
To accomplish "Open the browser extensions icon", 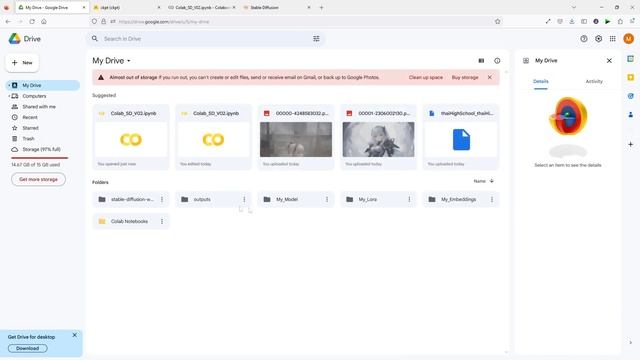I will [x=620, y=22].
